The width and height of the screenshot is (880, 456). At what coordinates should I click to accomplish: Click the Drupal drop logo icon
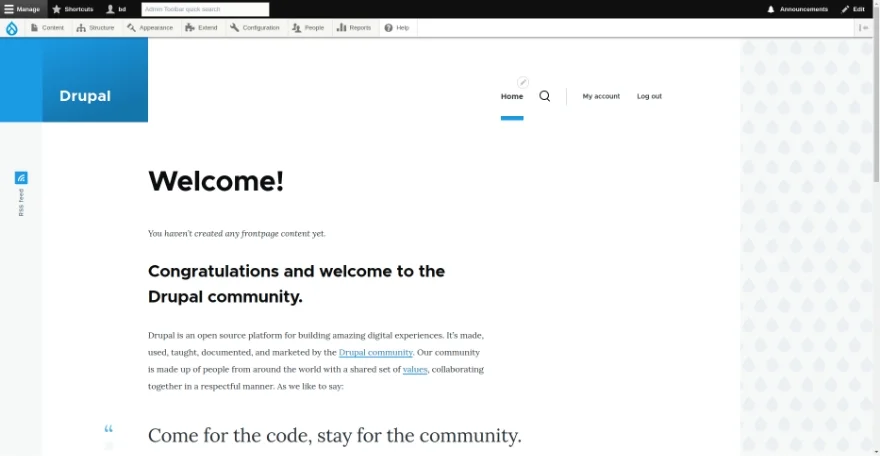(x=12, y=28)
